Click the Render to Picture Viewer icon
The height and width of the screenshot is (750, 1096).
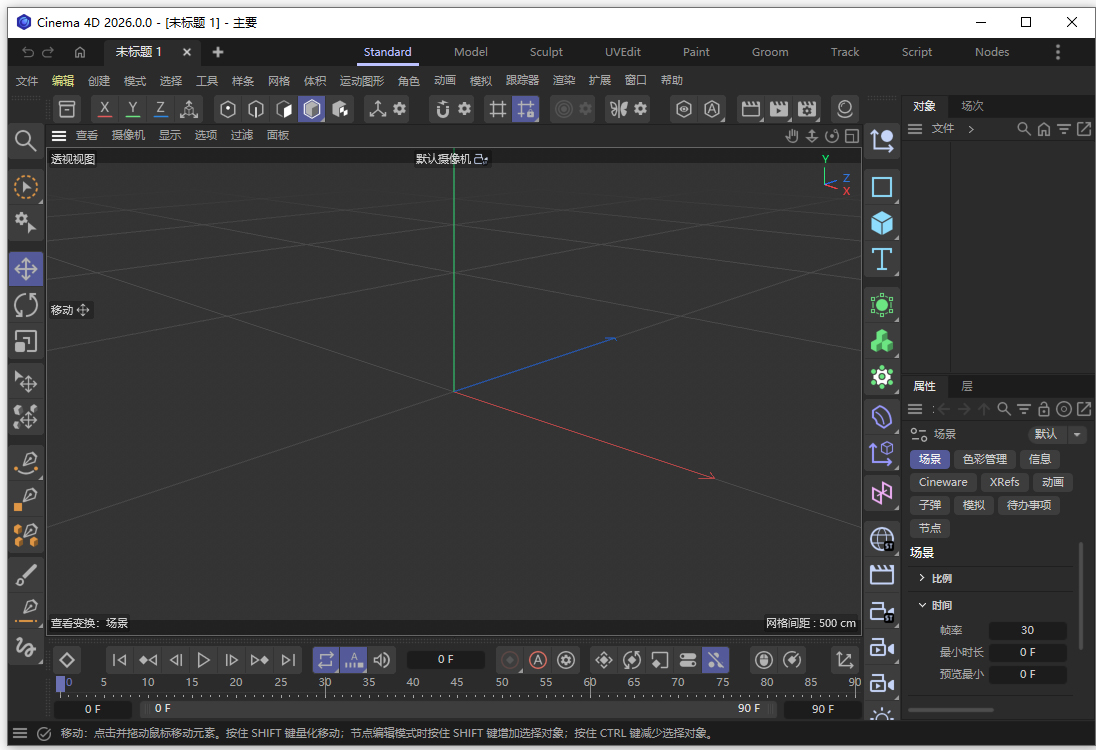click(777, 108)
